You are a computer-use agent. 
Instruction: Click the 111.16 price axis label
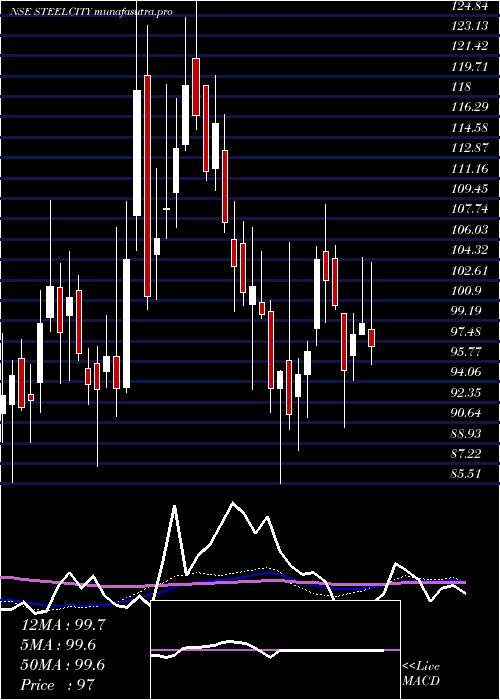[x=470, y=168]
